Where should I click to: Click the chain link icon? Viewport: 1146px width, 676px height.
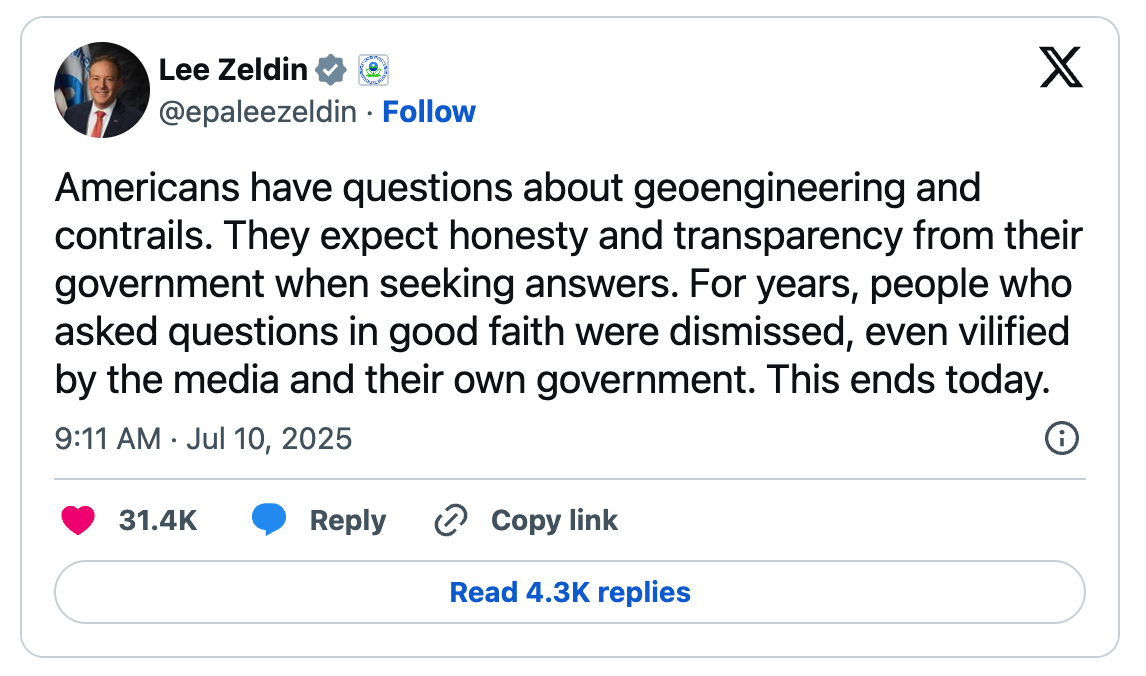451,521
